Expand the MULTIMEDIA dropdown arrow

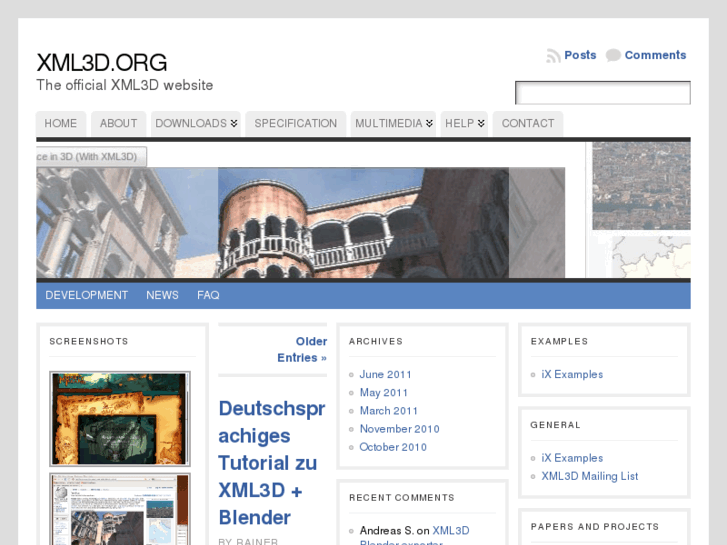pyautogui.click(x=430, y=123)
